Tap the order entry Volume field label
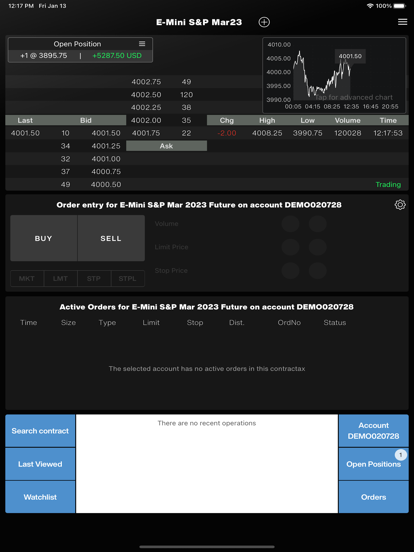 (x=167, y=224)
